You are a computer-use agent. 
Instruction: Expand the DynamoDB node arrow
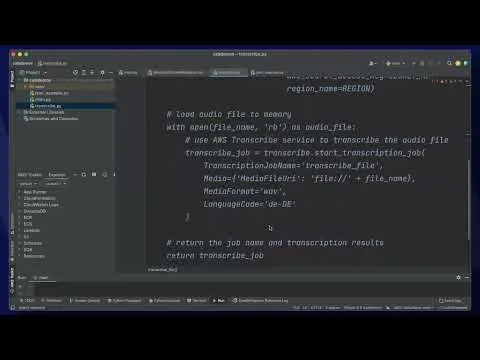click(20, 211)
